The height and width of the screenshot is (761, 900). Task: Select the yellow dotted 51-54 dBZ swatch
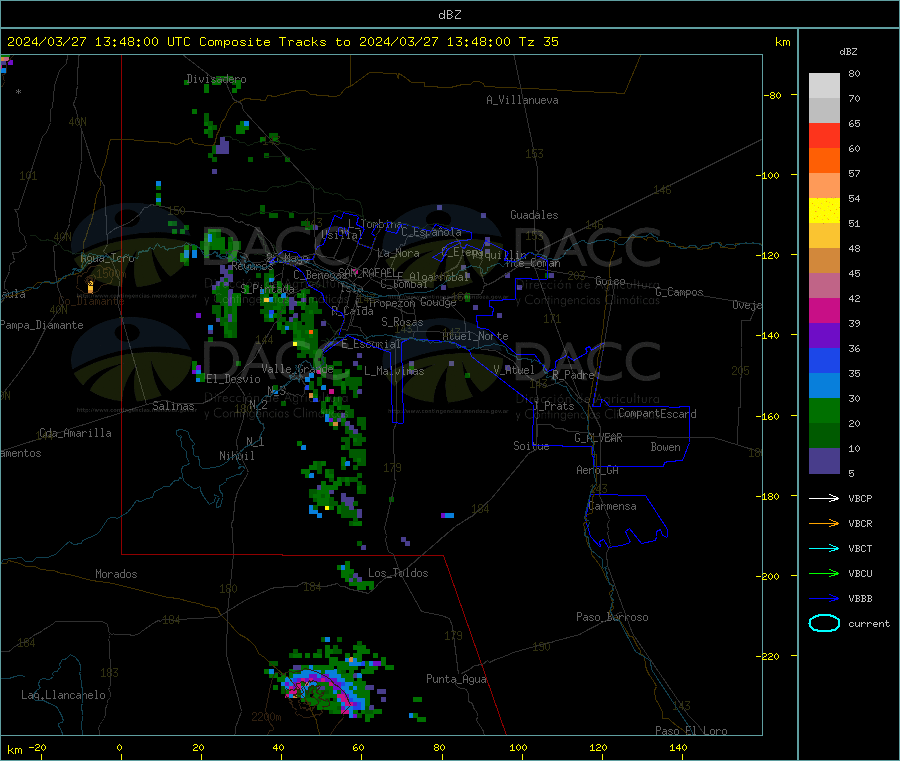pyautogui.click(x=824, y=211)
